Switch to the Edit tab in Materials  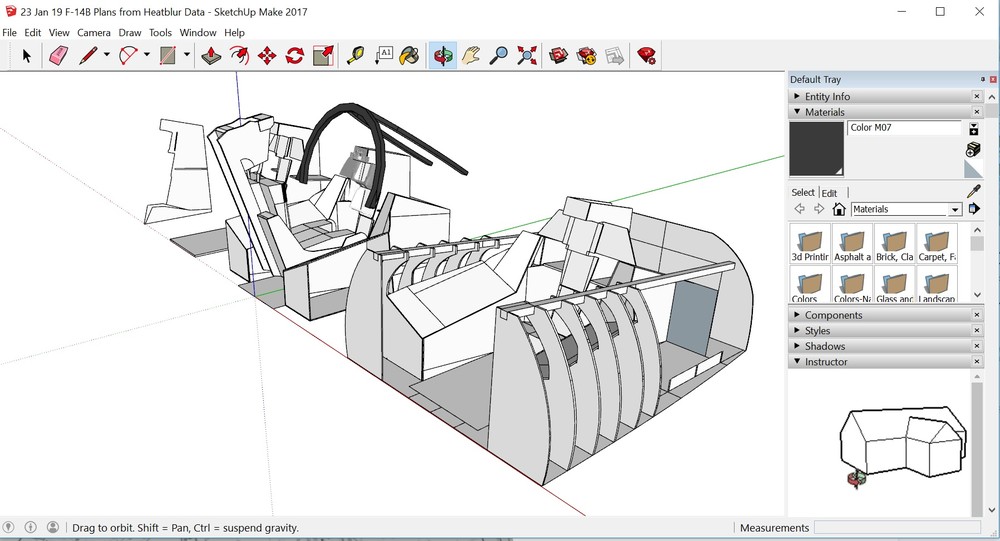(x=829, y=193)
